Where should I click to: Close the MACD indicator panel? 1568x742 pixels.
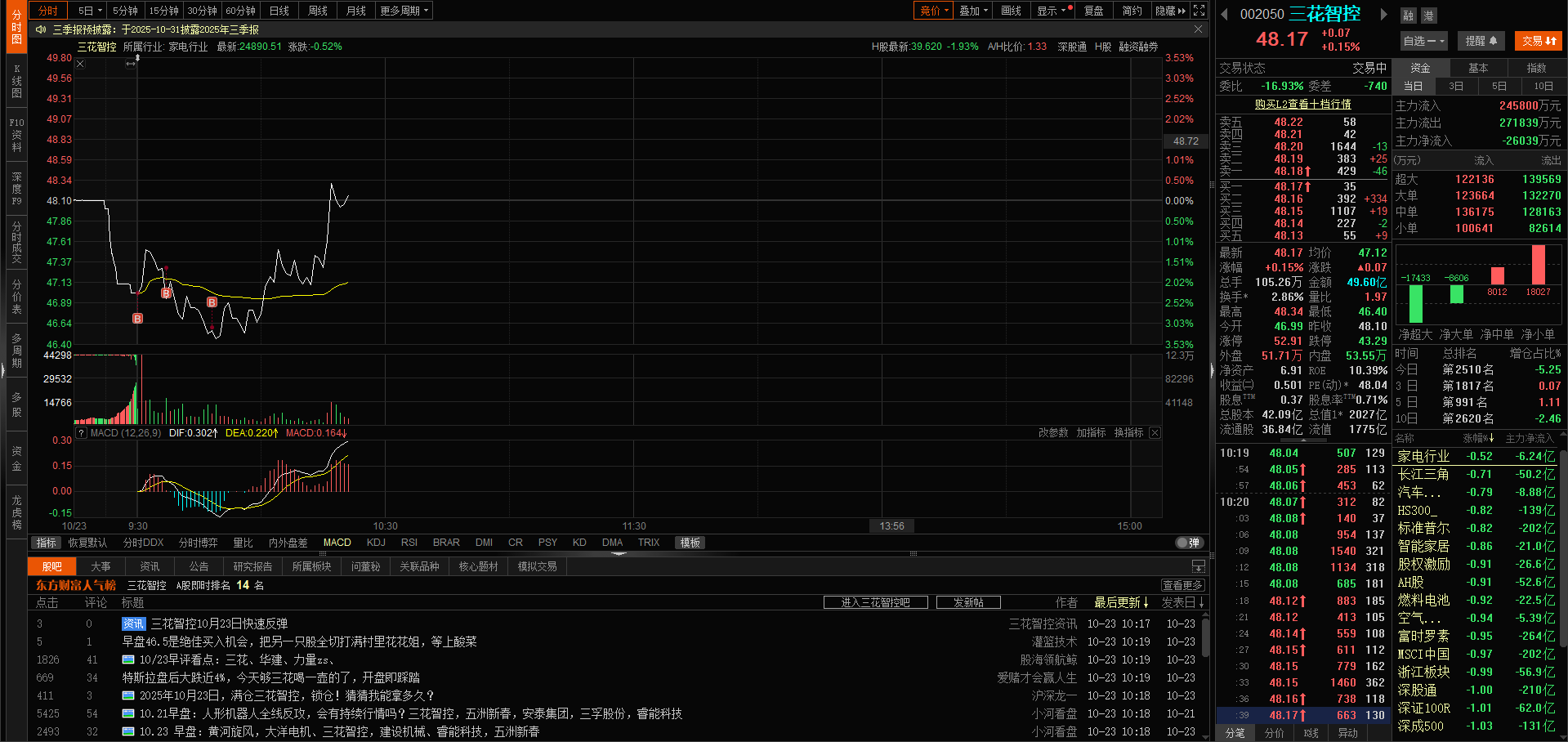tap(1155, 433)
